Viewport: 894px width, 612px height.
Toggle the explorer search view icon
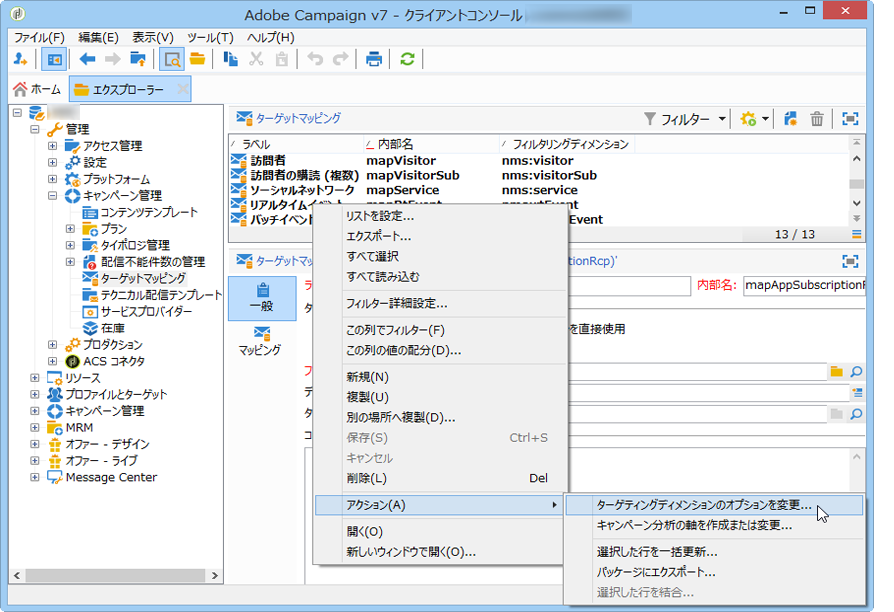172,59
